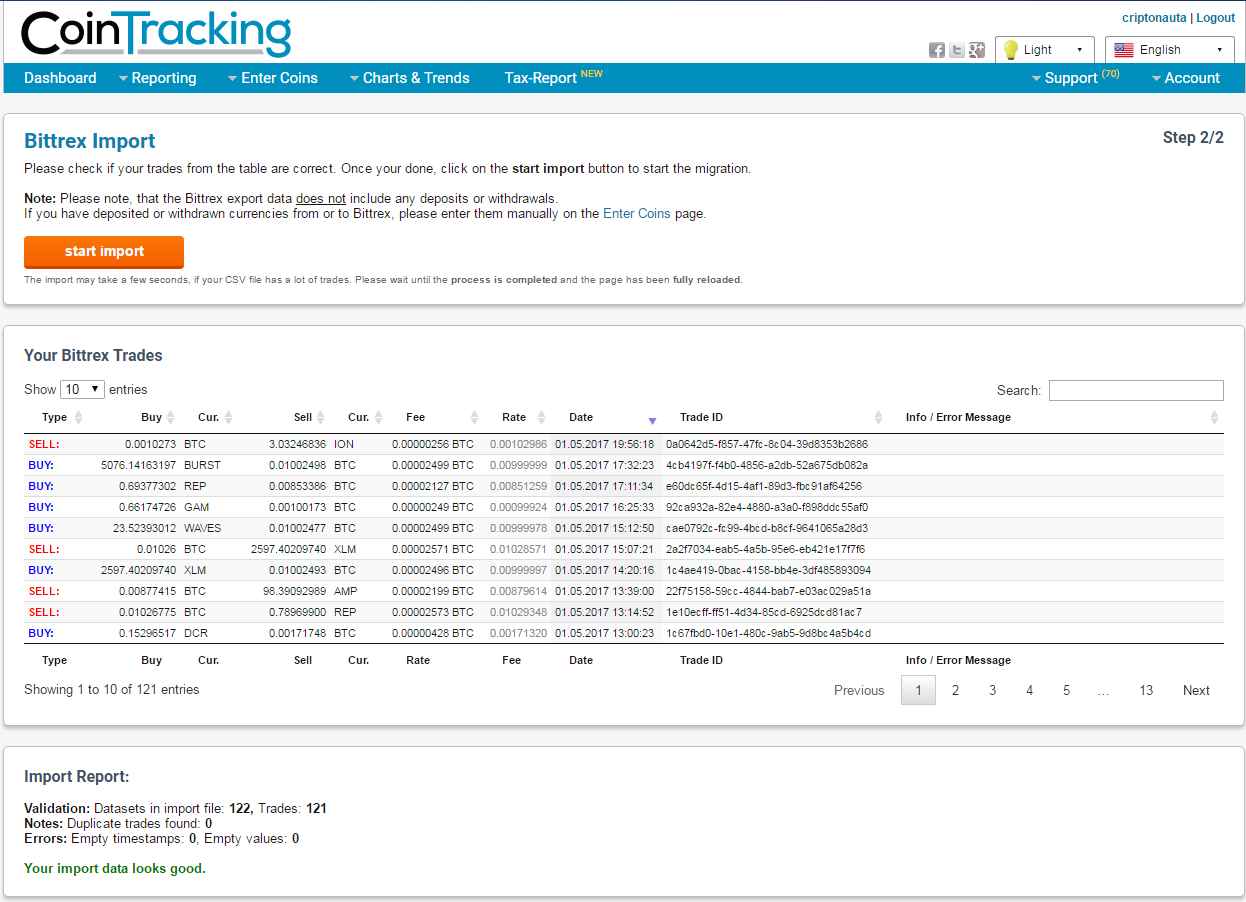The height and width of the screenshot is (902, 1246).
Task: Go to Next page of trades
Action: click(1196, 690)
